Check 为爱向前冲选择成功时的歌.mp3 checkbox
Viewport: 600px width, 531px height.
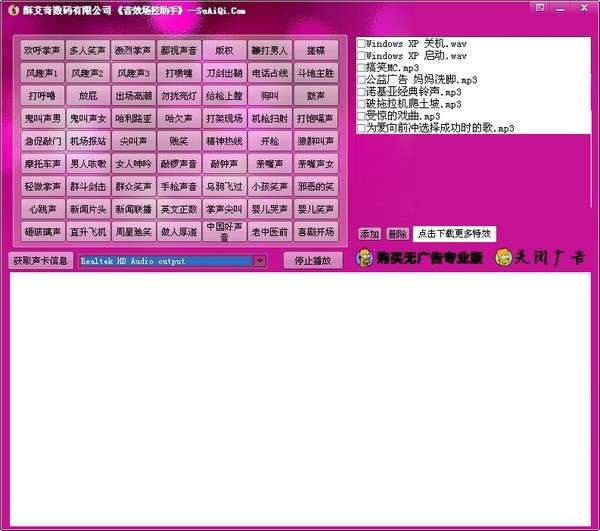pyautogui.click(x=361, y=128)
